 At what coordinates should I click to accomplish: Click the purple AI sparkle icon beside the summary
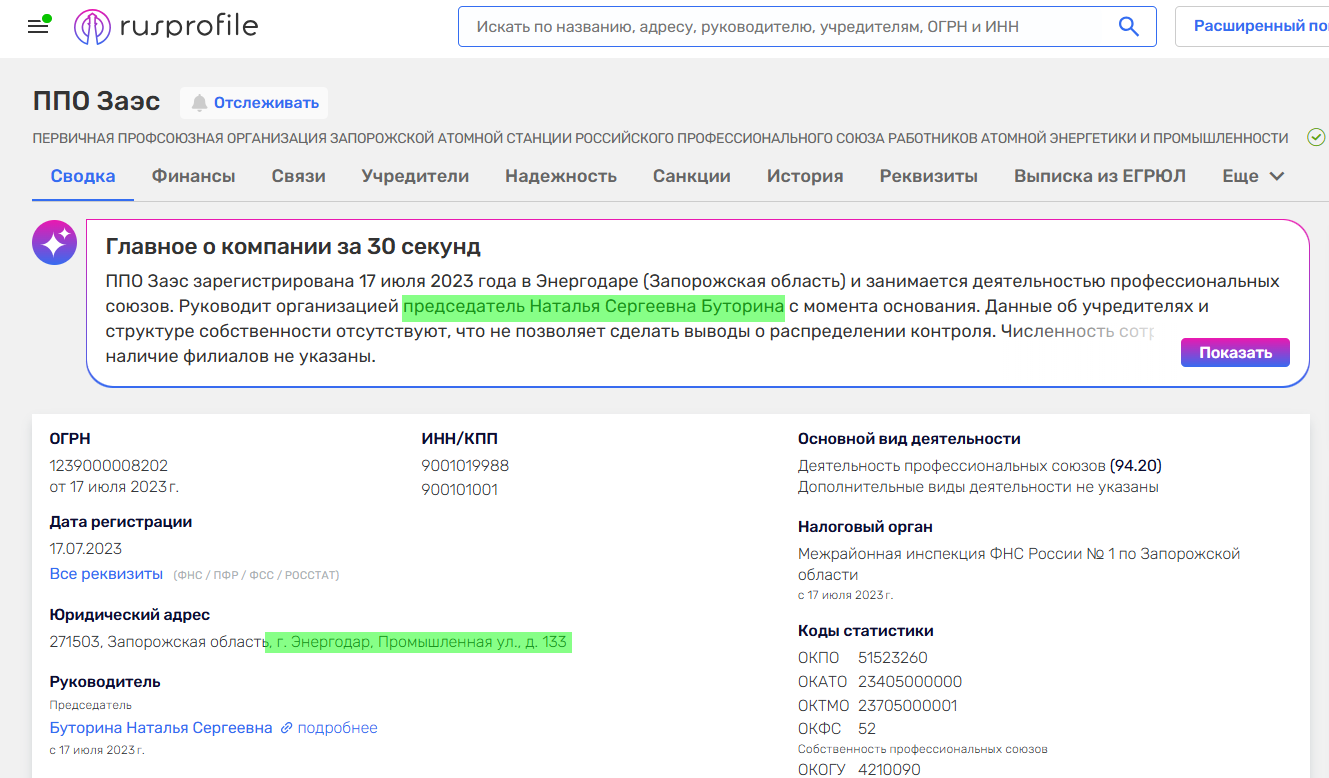(x=54, y=242)
